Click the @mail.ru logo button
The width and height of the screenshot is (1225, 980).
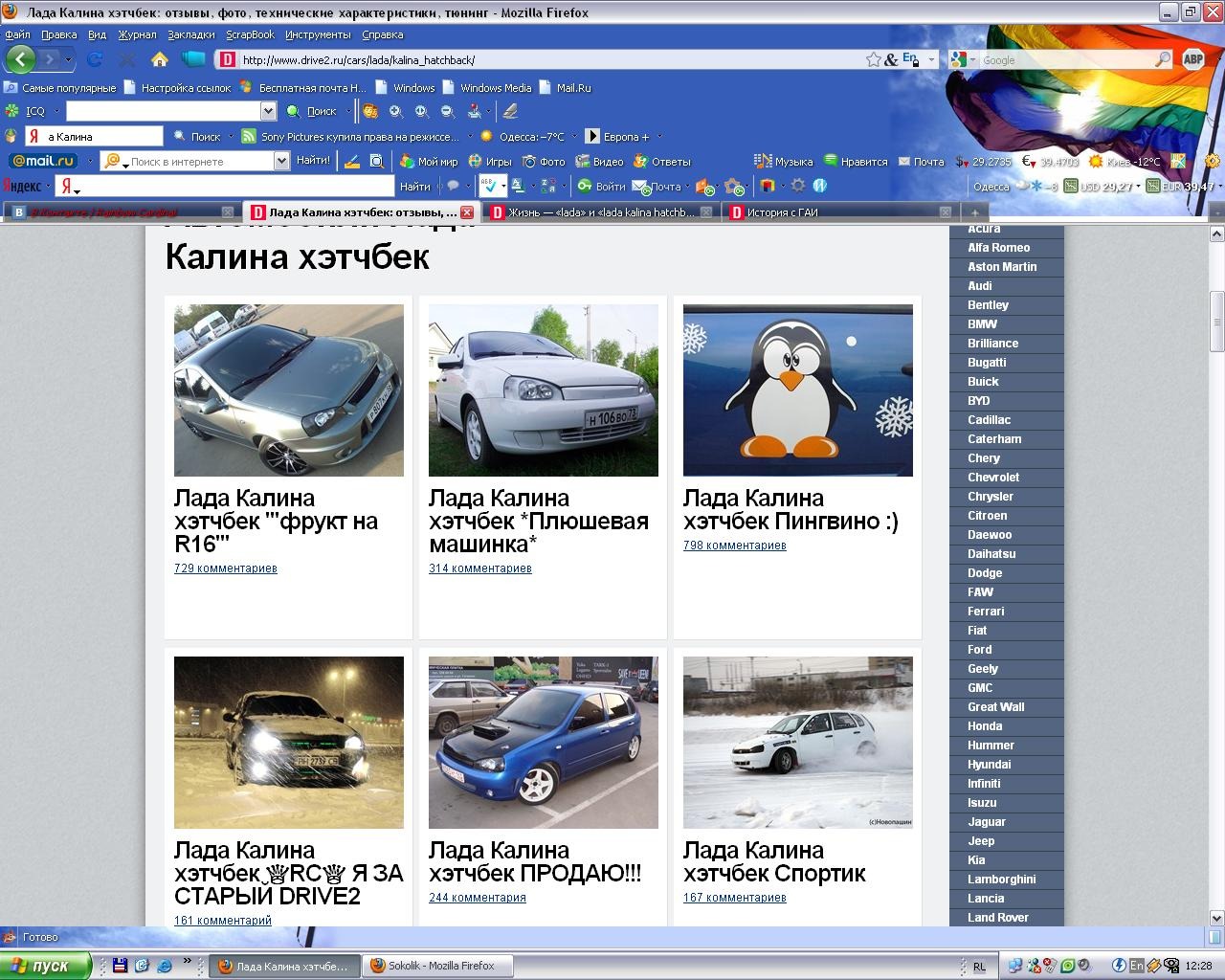click(x=44, y=161)
